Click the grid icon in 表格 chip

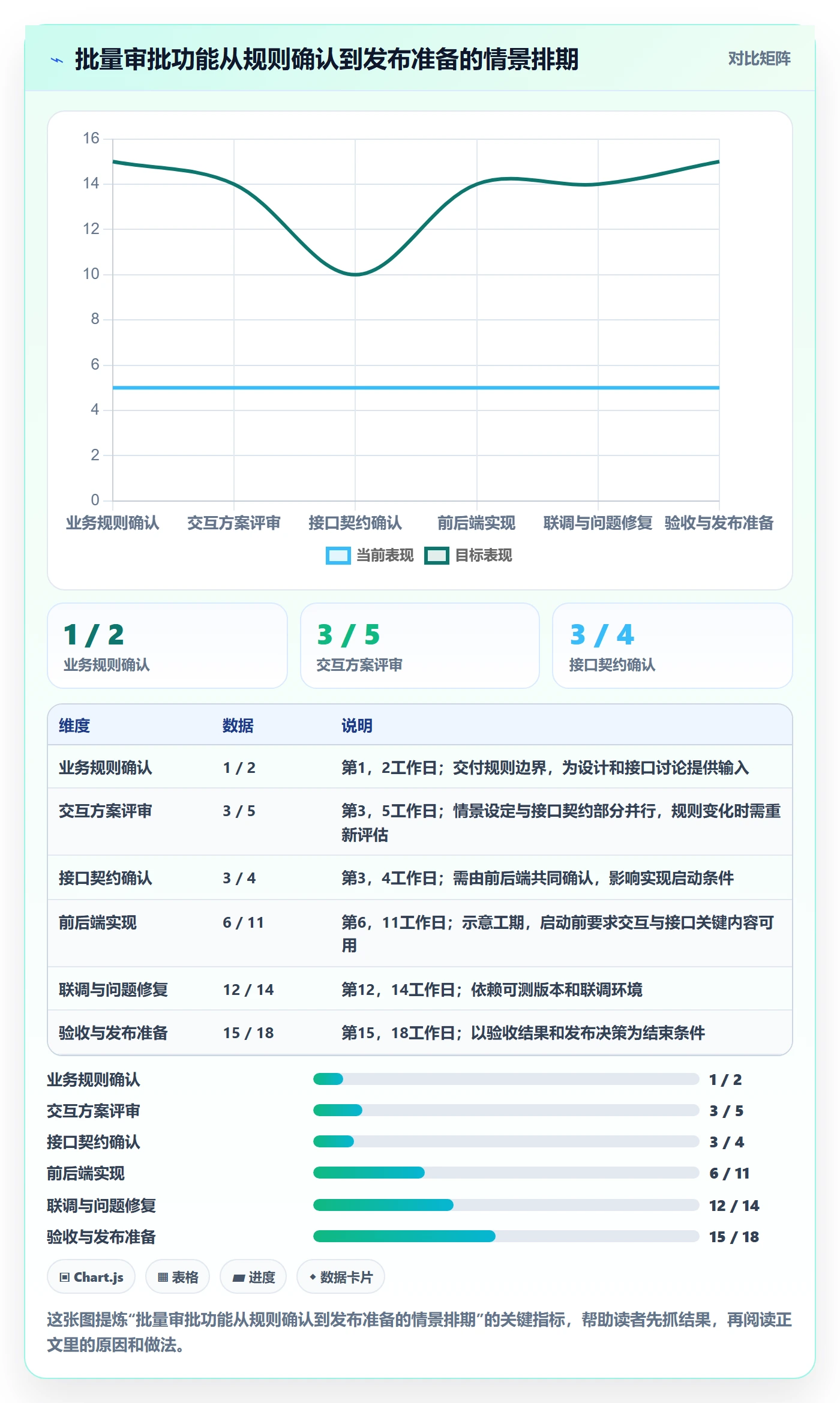pos(163,1278)
